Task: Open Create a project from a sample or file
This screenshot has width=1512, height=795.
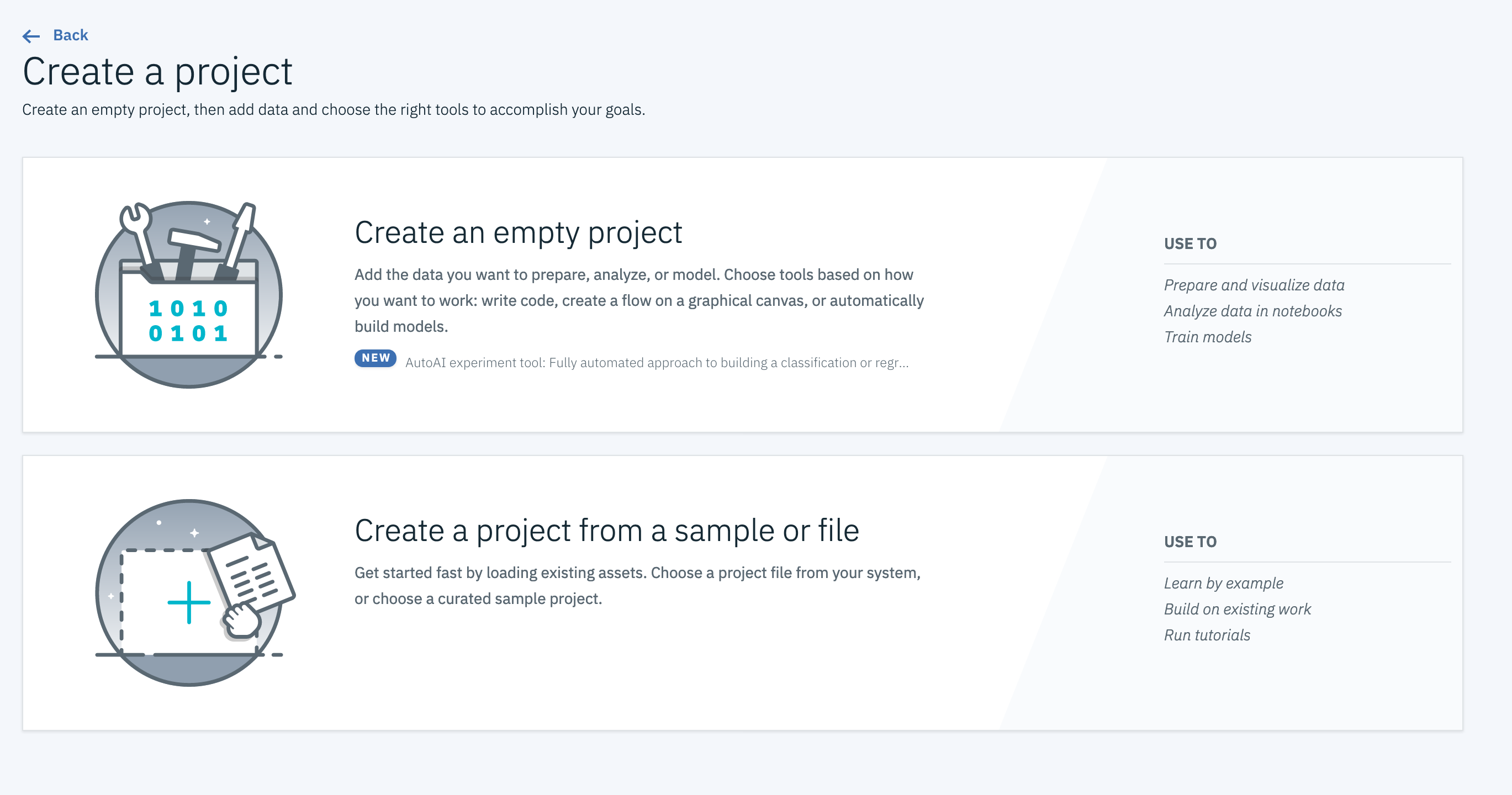Action: tap(606, 531)
